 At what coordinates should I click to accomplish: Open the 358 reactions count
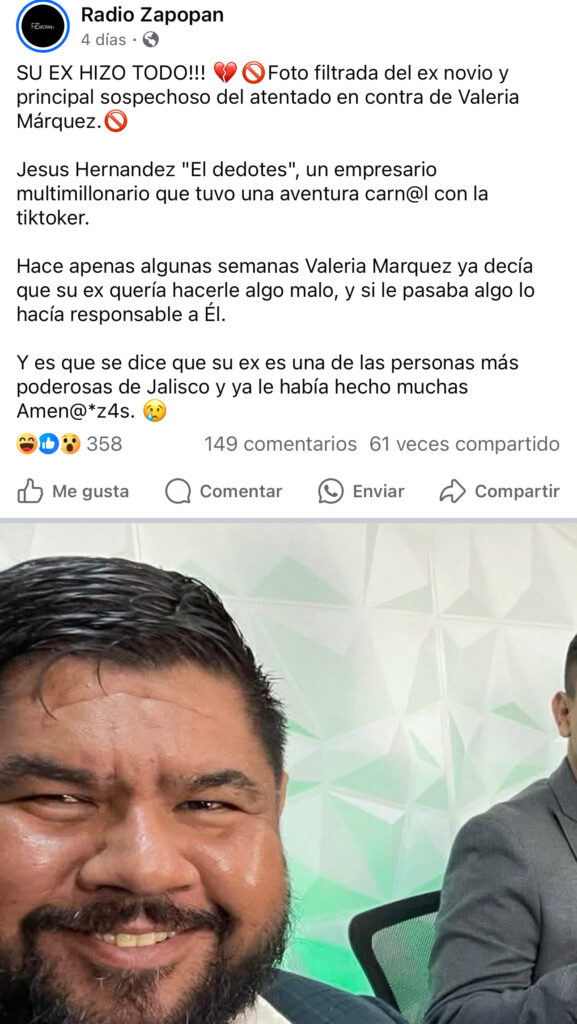point(104,444)
